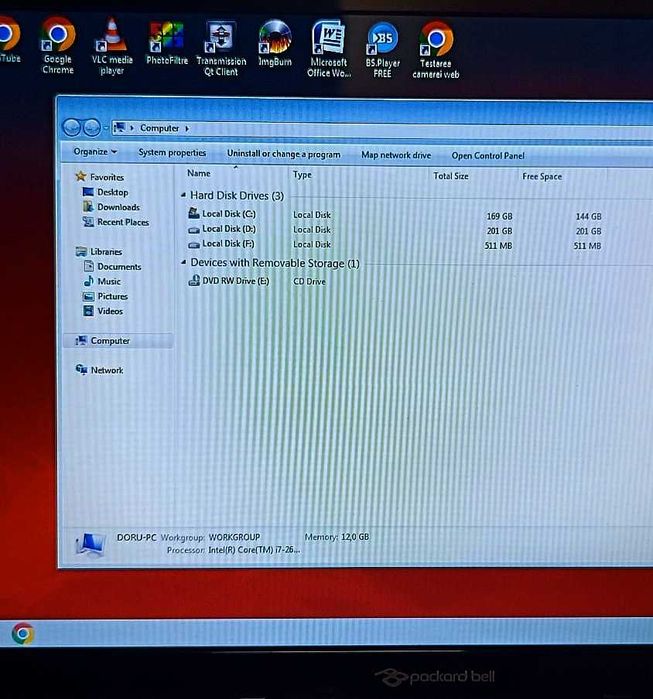Click the Computer breadcrumb arrow
The height and width of the screenshot is (699, 653).
click(x=187, y=128)
